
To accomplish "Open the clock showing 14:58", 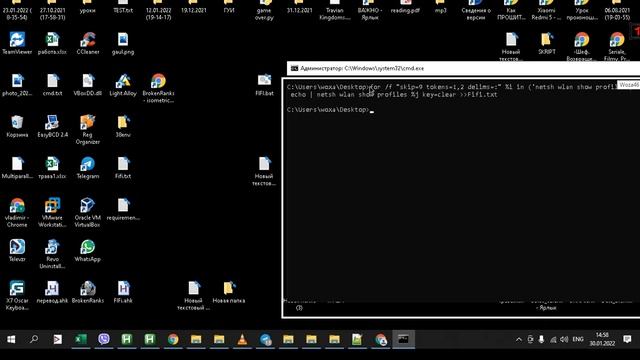I will click(x=602, y=339).
